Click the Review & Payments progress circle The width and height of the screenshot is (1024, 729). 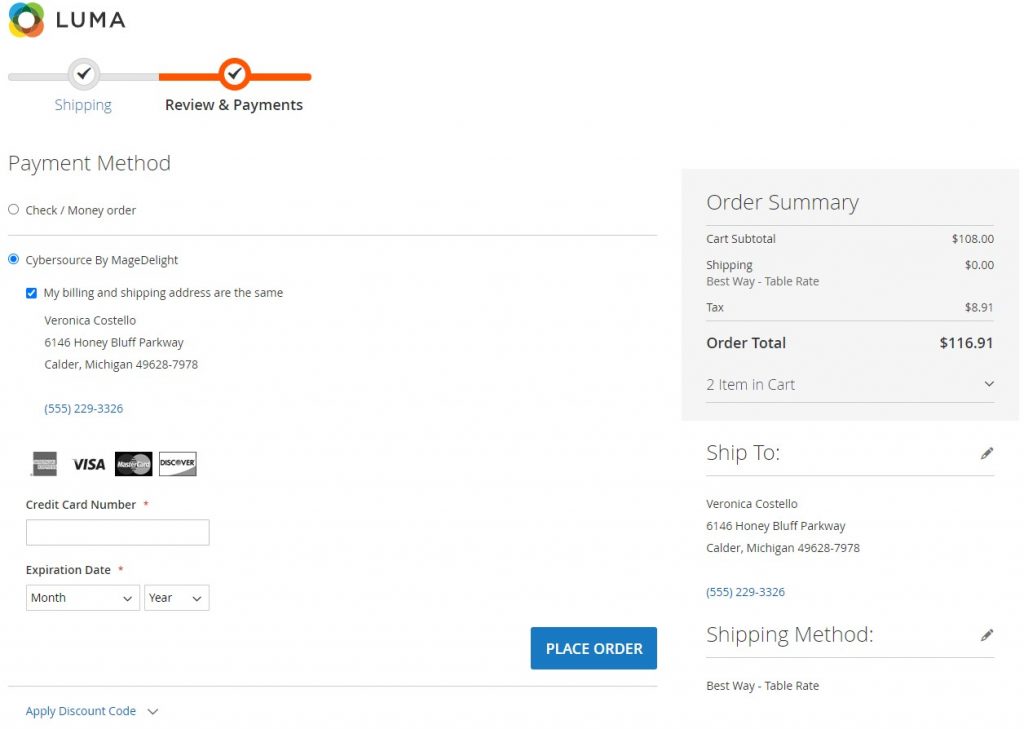coord(234,73)
